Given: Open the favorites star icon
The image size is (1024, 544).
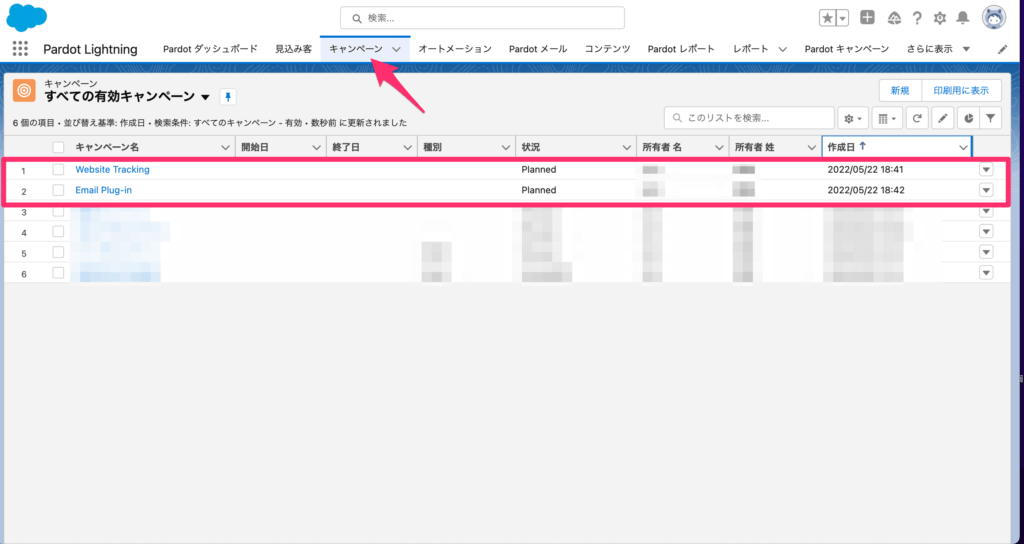Looking at the screenshot, I should click(827, 18).
